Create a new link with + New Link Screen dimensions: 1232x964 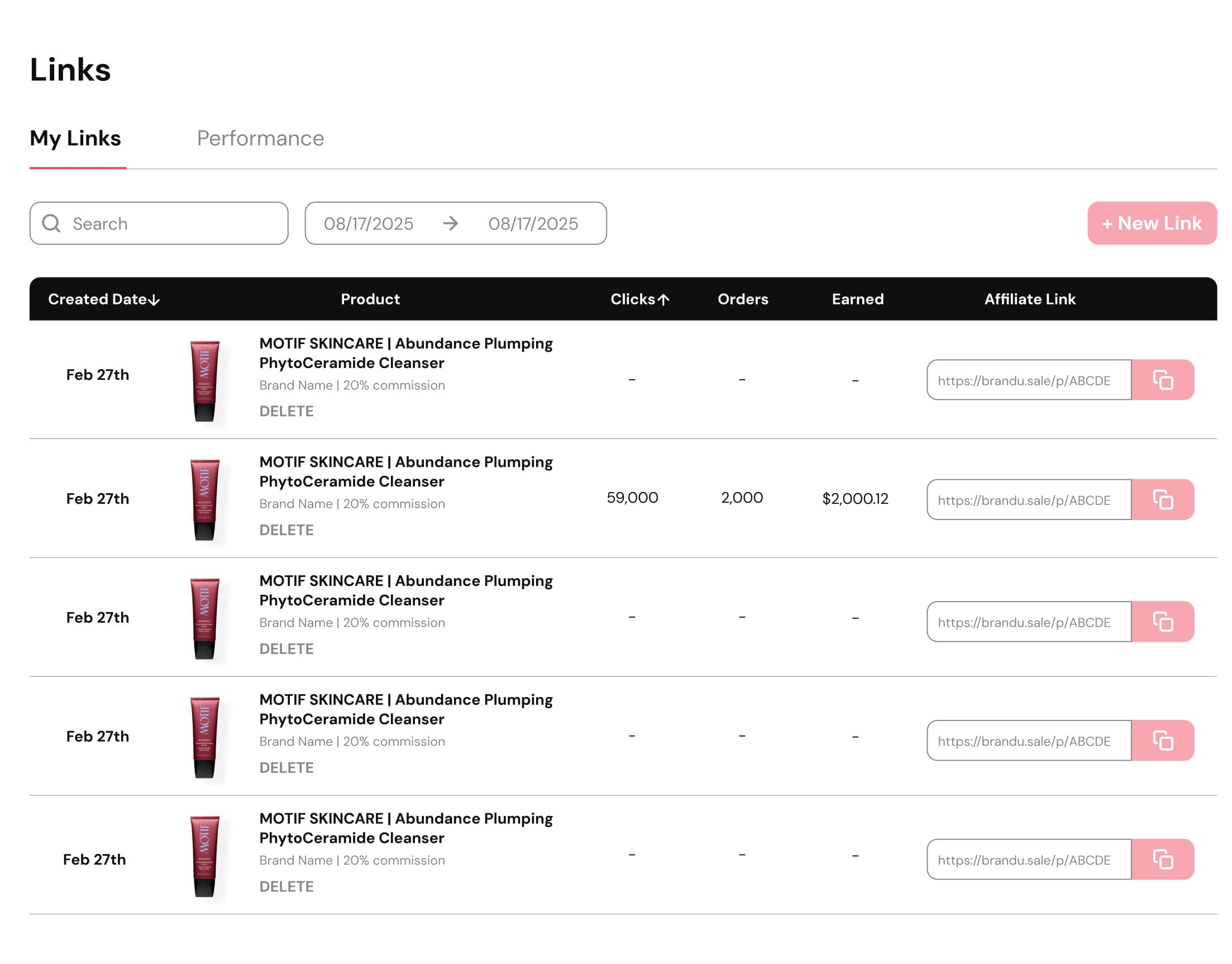click(1151, 223)
